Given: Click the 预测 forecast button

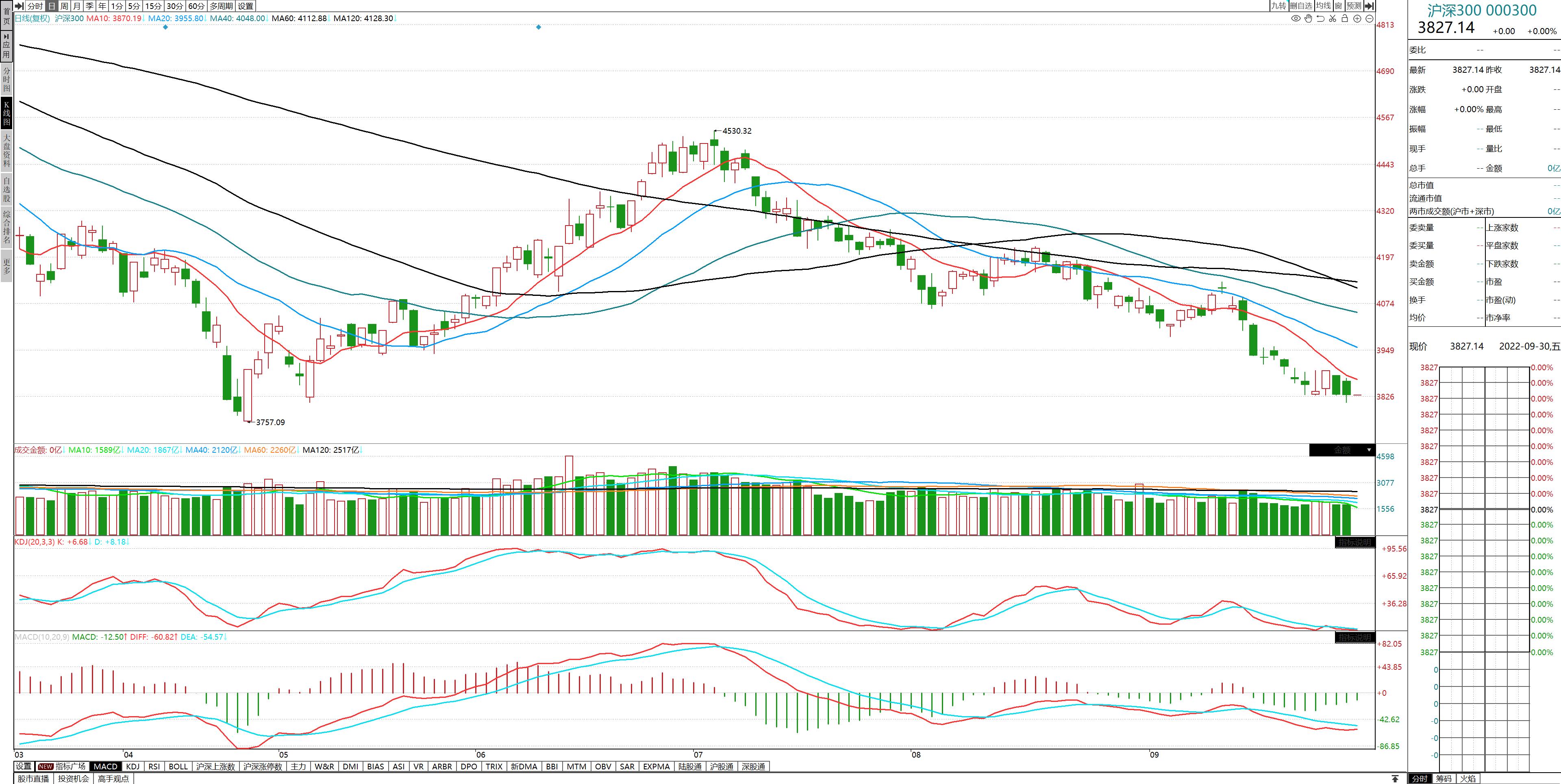Looking at the screenshot, I should [1353, 6].
